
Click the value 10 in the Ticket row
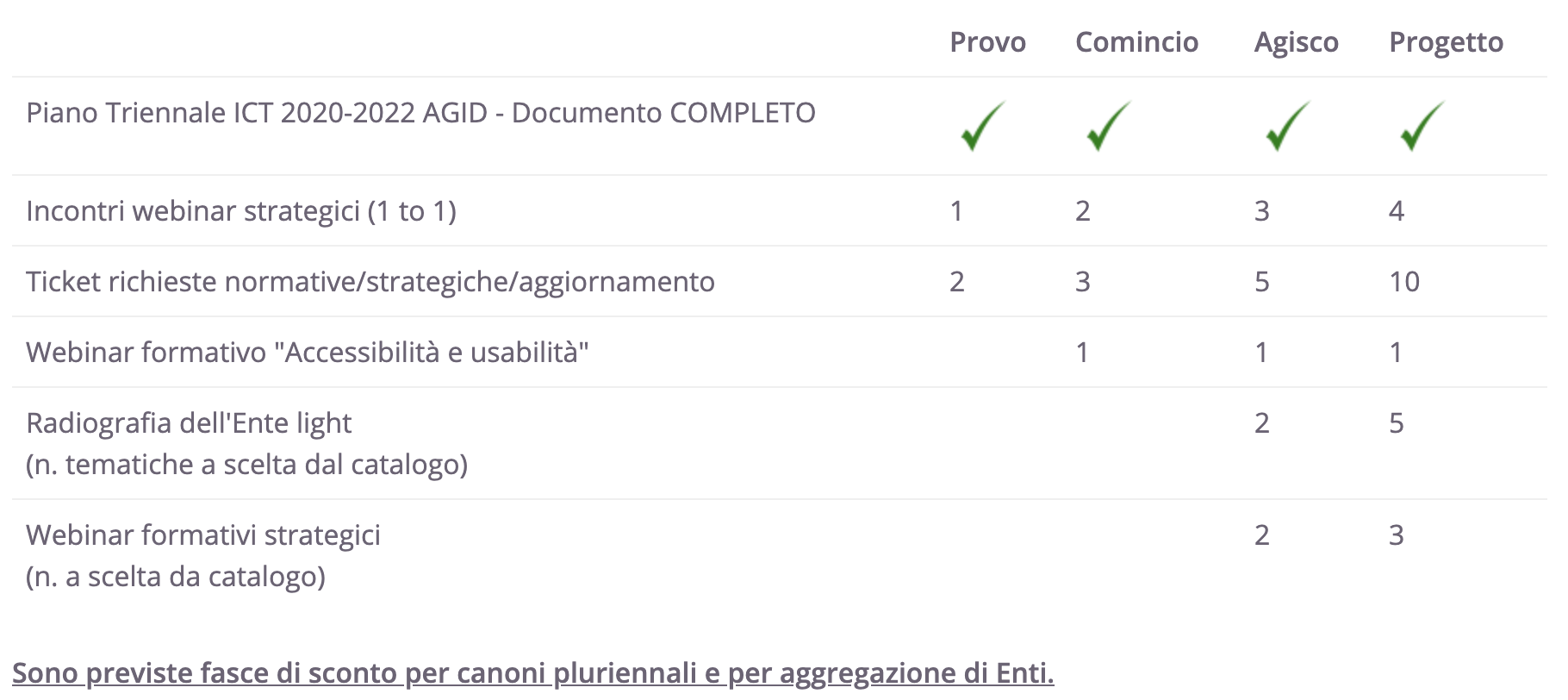(x=1404, y=282)
